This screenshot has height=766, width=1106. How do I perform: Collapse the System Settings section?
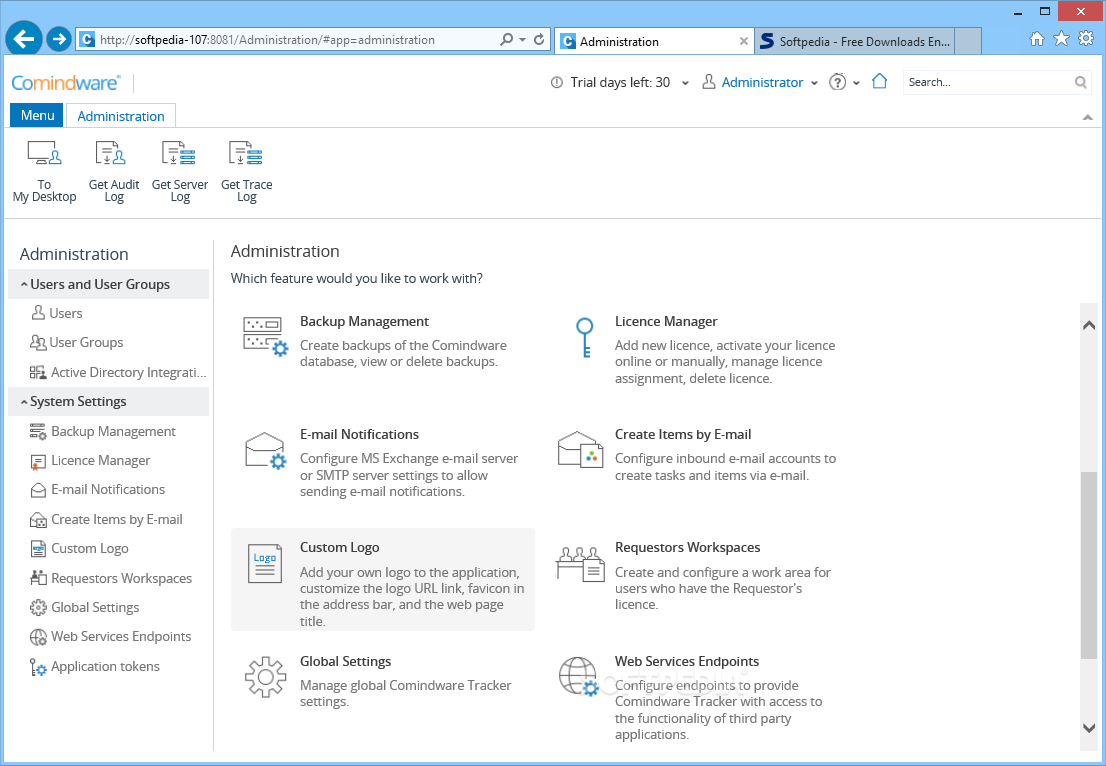point(24,402)
